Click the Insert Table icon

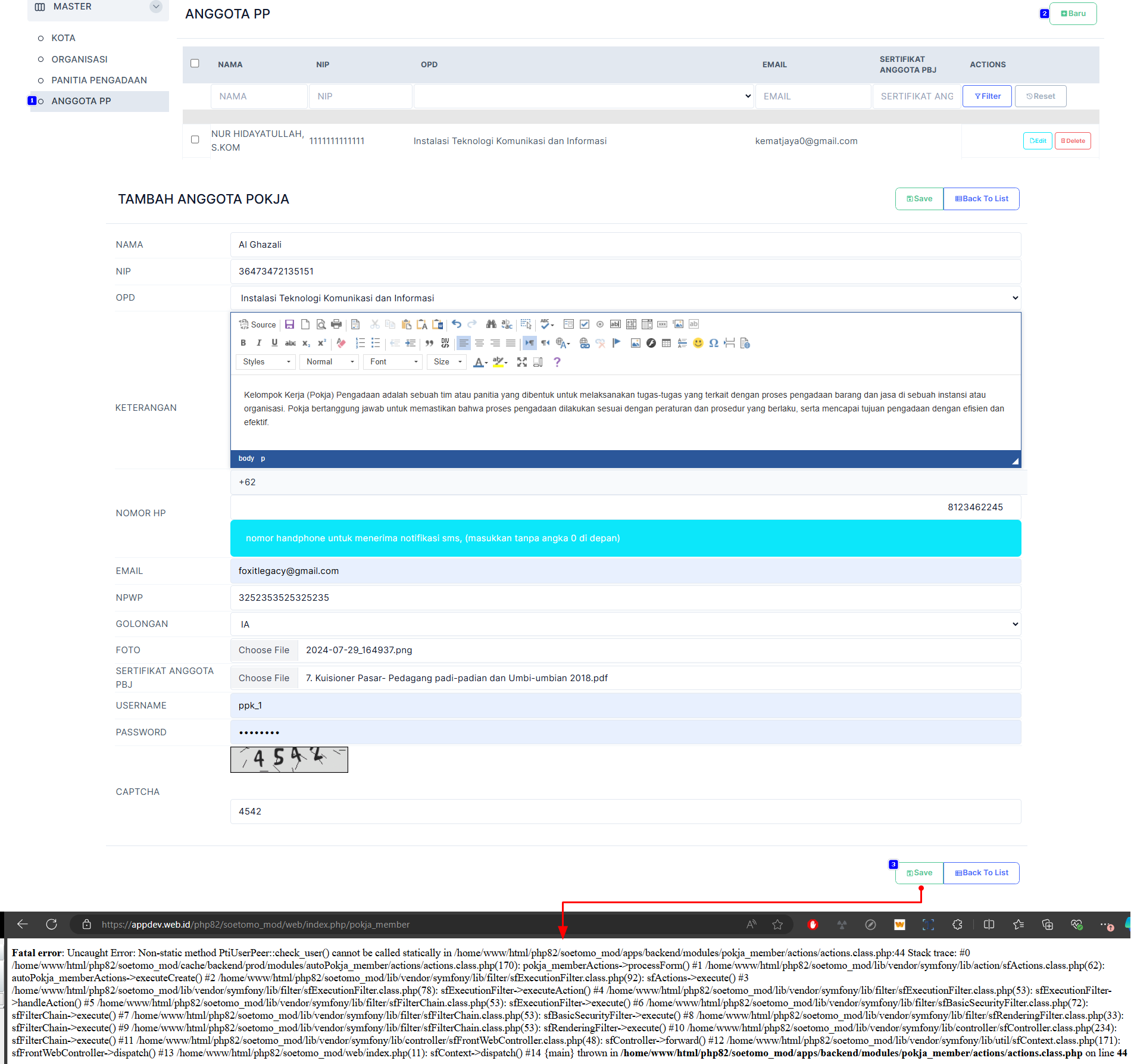pos(666,343)
